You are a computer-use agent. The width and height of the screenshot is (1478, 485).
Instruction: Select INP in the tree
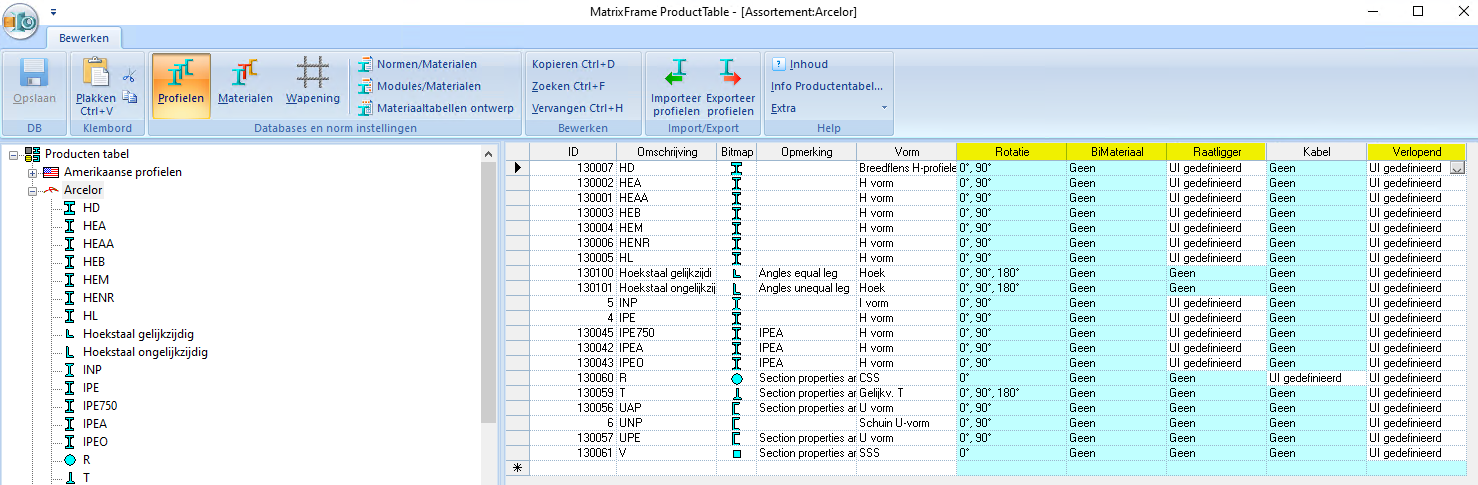tap(93, 370)
